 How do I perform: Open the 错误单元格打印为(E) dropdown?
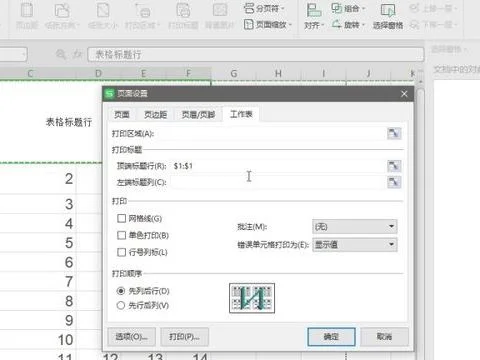coord(355,245)
